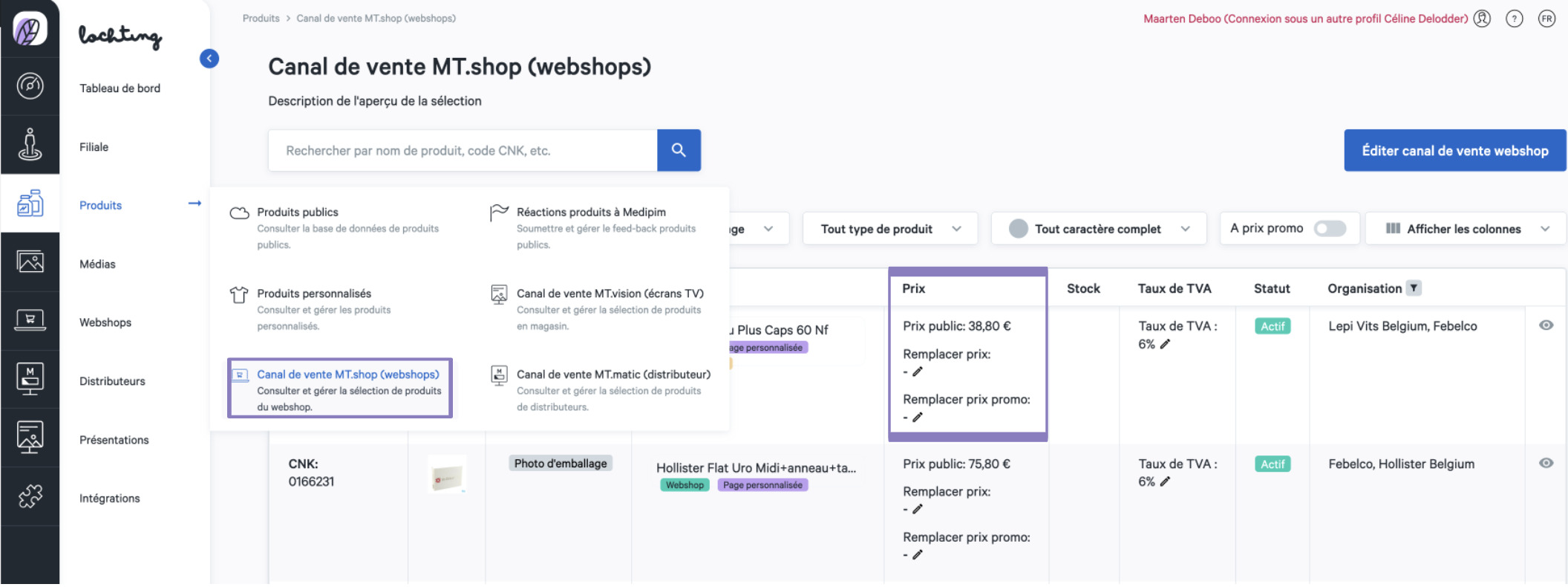Open Produits personnalisés menu entry
The width and height of the screenshot is (1568, 587).
314,293
